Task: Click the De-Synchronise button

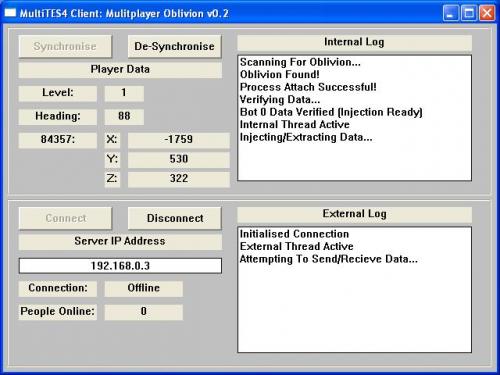Action: tap(175, 46)
